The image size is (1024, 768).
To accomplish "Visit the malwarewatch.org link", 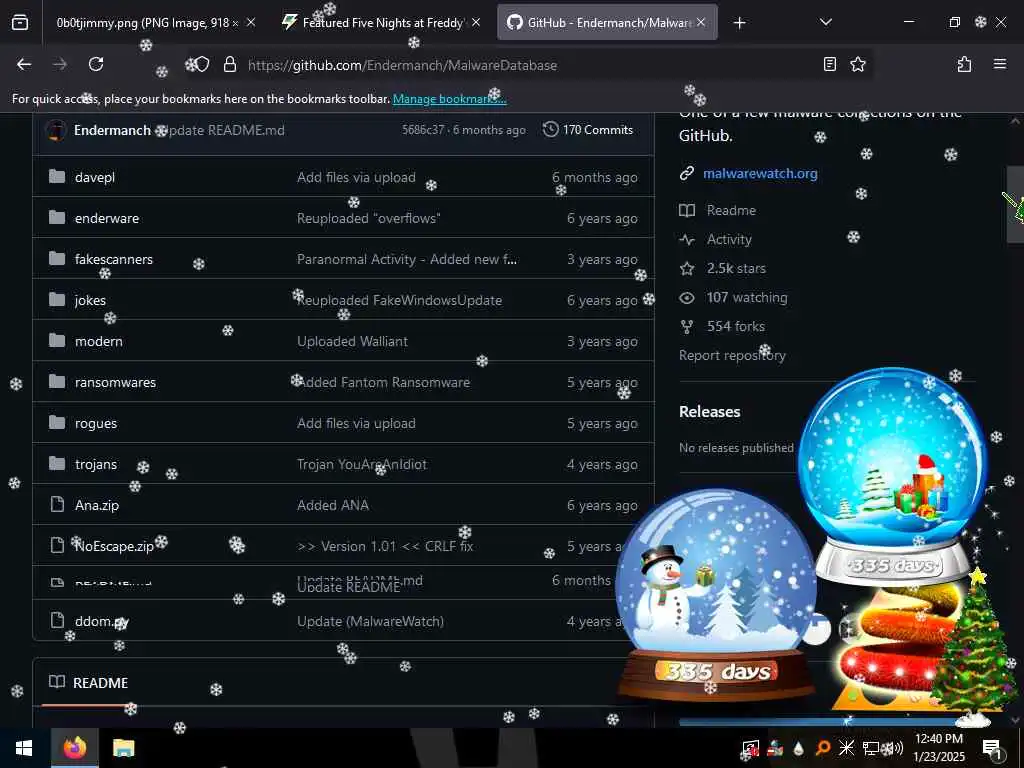I will click(760, 173).
